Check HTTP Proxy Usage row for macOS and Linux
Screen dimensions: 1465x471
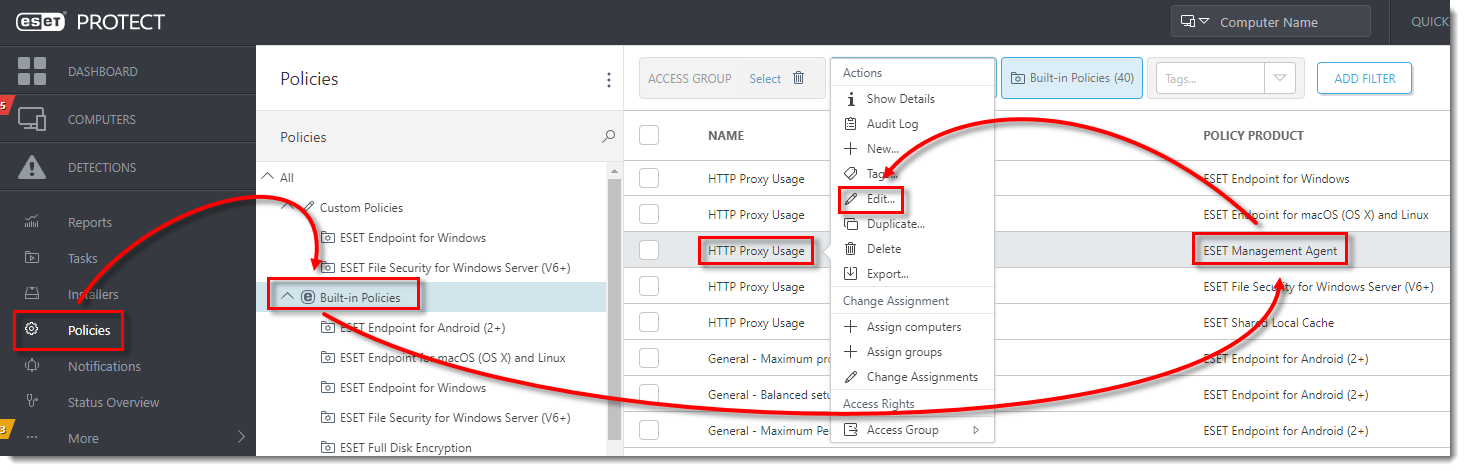point(649,215)
